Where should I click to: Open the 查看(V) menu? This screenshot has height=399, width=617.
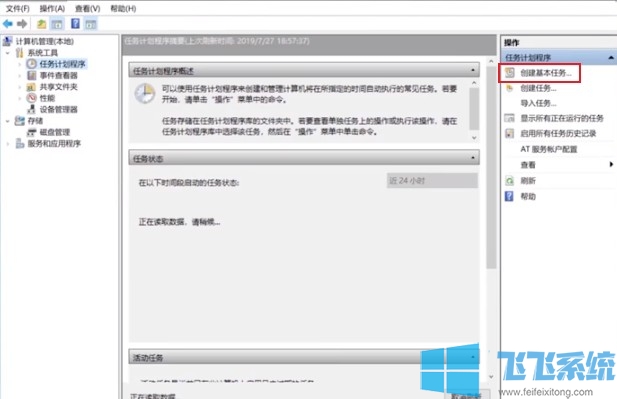[87, 8]
